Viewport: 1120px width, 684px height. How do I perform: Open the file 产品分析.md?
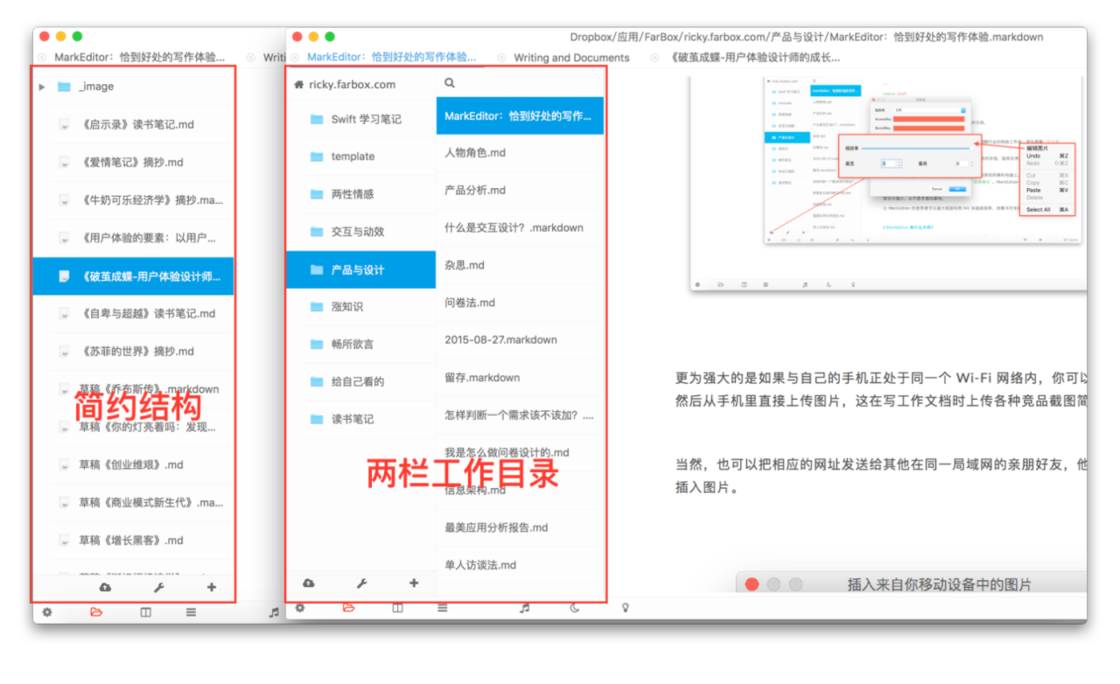520,191
